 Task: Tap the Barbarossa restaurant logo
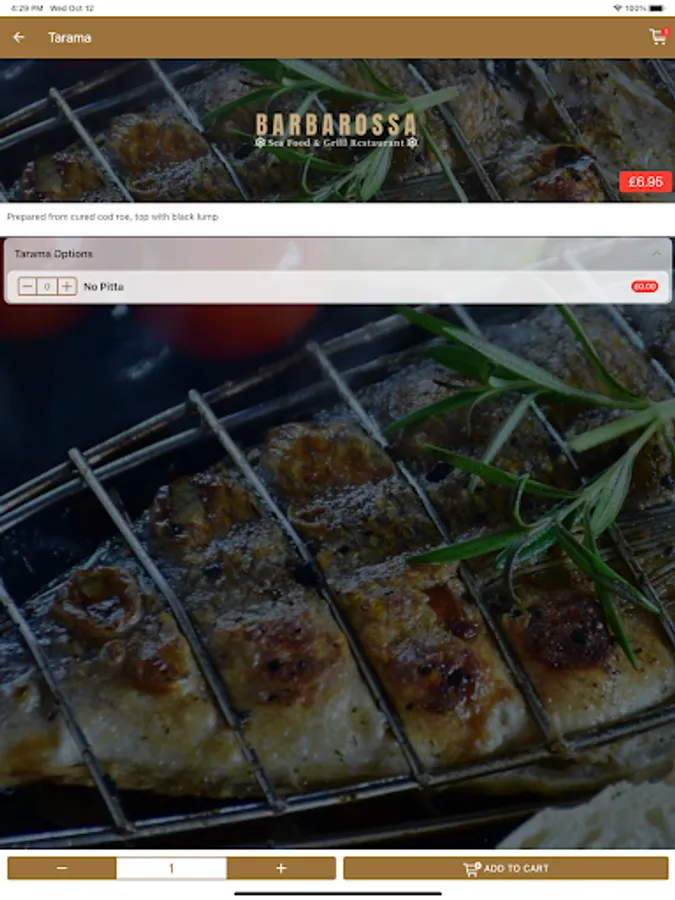coord(336,130)
